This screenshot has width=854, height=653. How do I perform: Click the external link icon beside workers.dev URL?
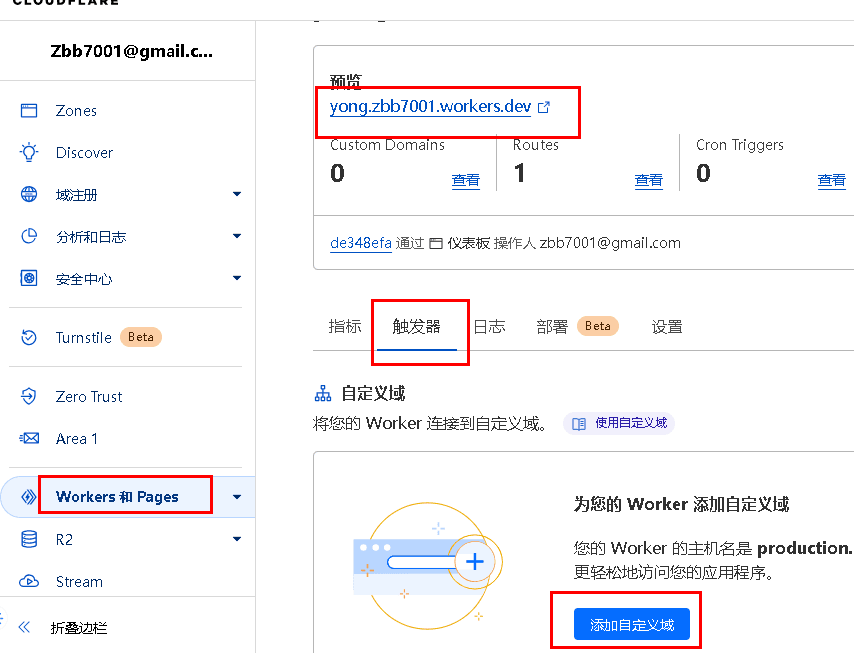point(544,107)
